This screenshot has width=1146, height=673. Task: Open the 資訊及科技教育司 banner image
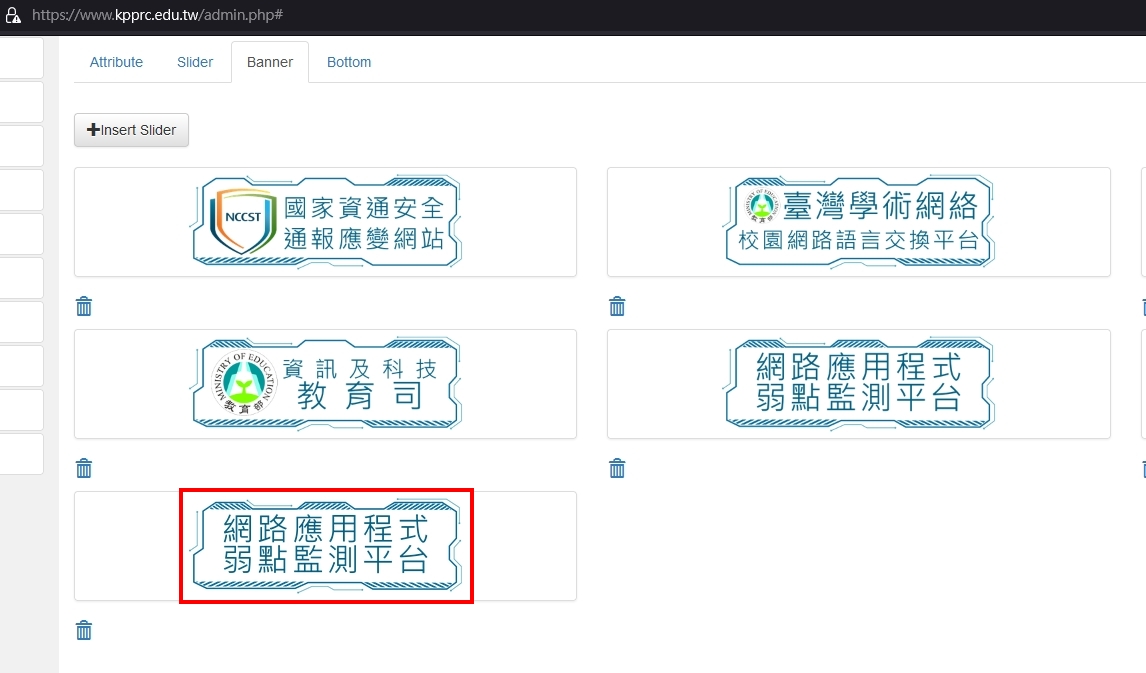point(325,384)
